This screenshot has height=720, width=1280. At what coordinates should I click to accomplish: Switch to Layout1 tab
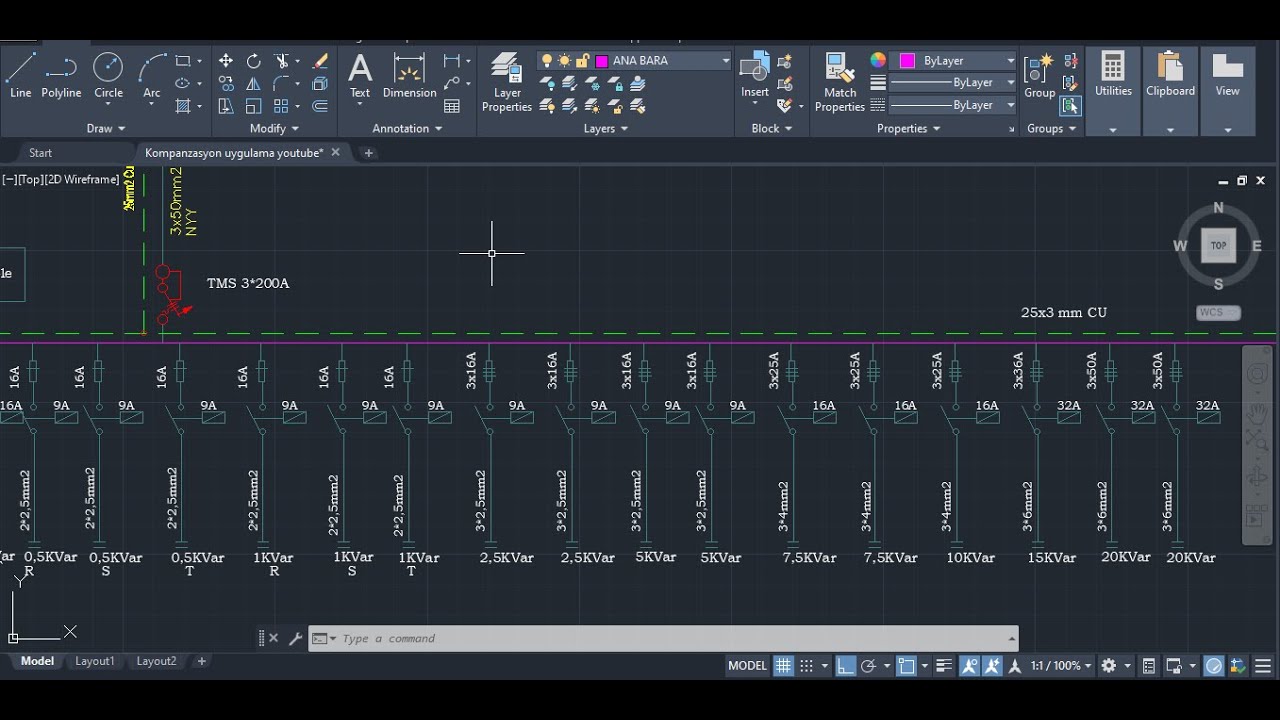point(95,661)
